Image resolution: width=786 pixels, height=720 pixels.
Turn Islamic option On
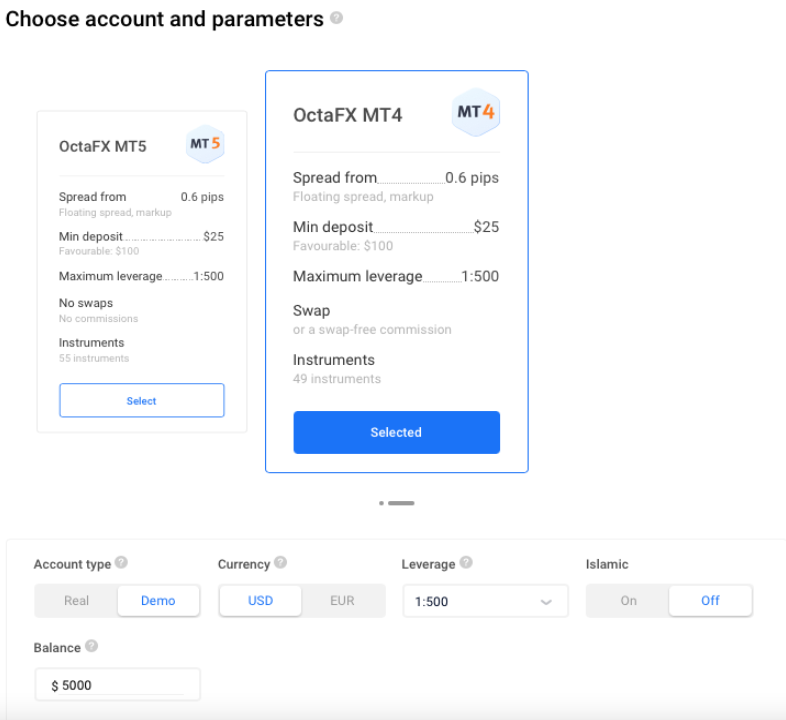pyautogui.click(x=628, y=601)
